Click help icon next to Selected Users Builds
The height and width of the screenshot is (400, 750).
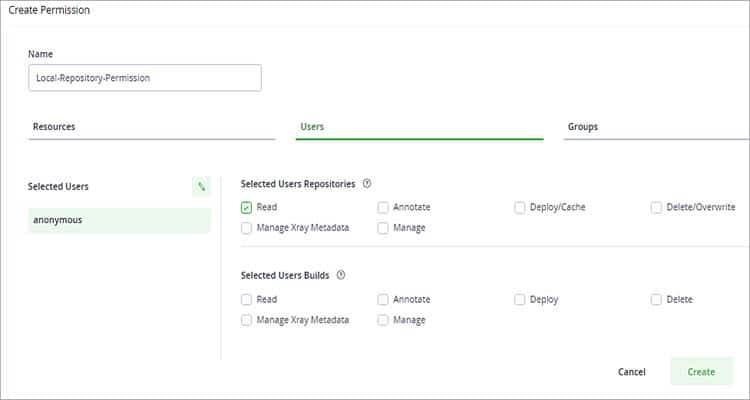pos(341,276)
